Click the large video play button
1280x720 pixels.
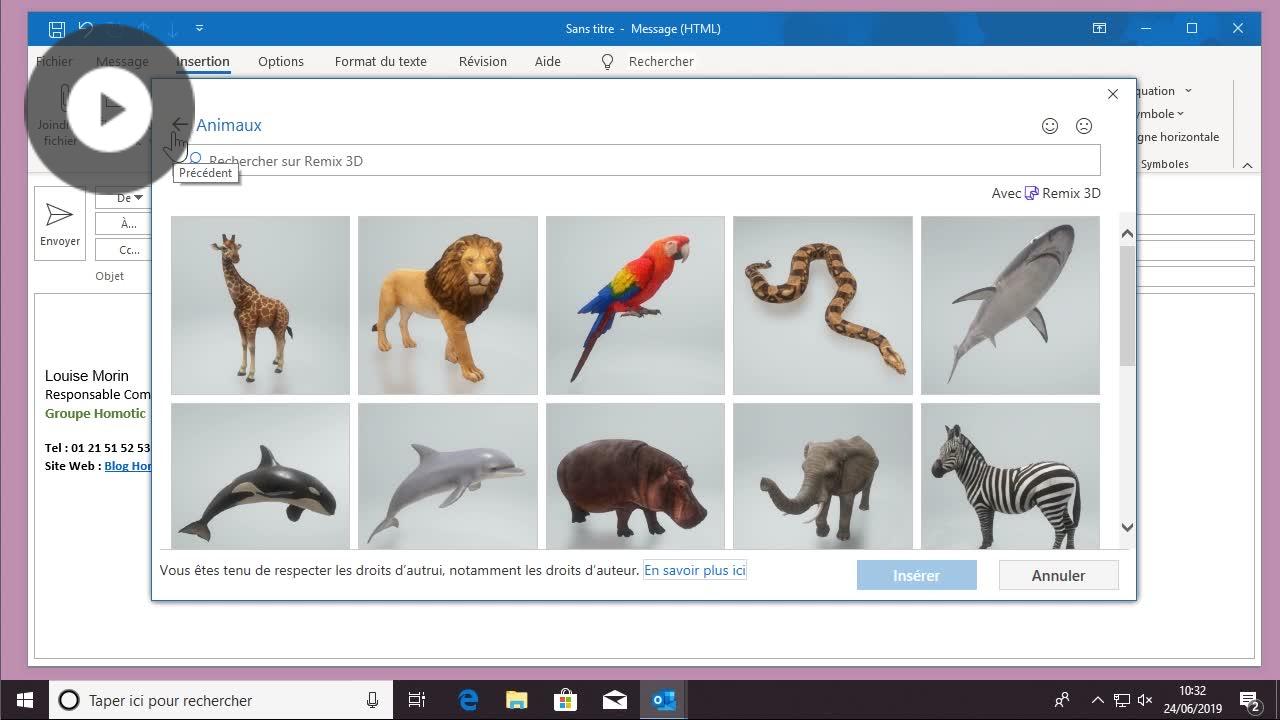(x=110, y=109)
